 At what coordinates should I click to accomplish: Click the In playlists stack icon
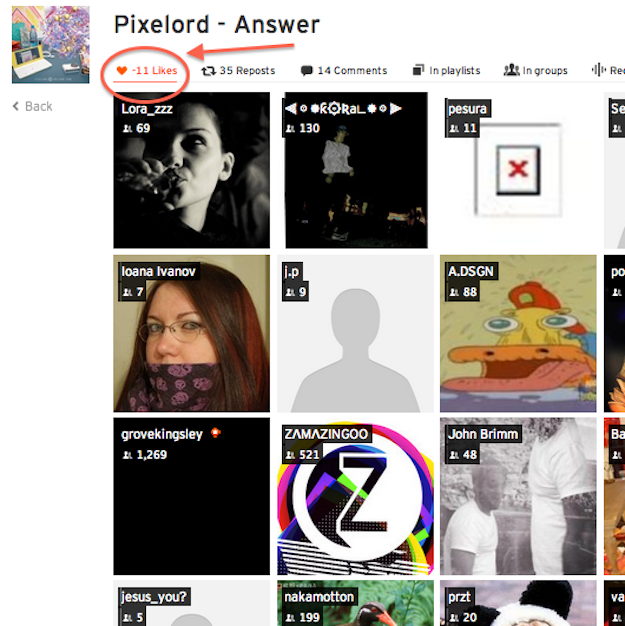click(418, 70)
